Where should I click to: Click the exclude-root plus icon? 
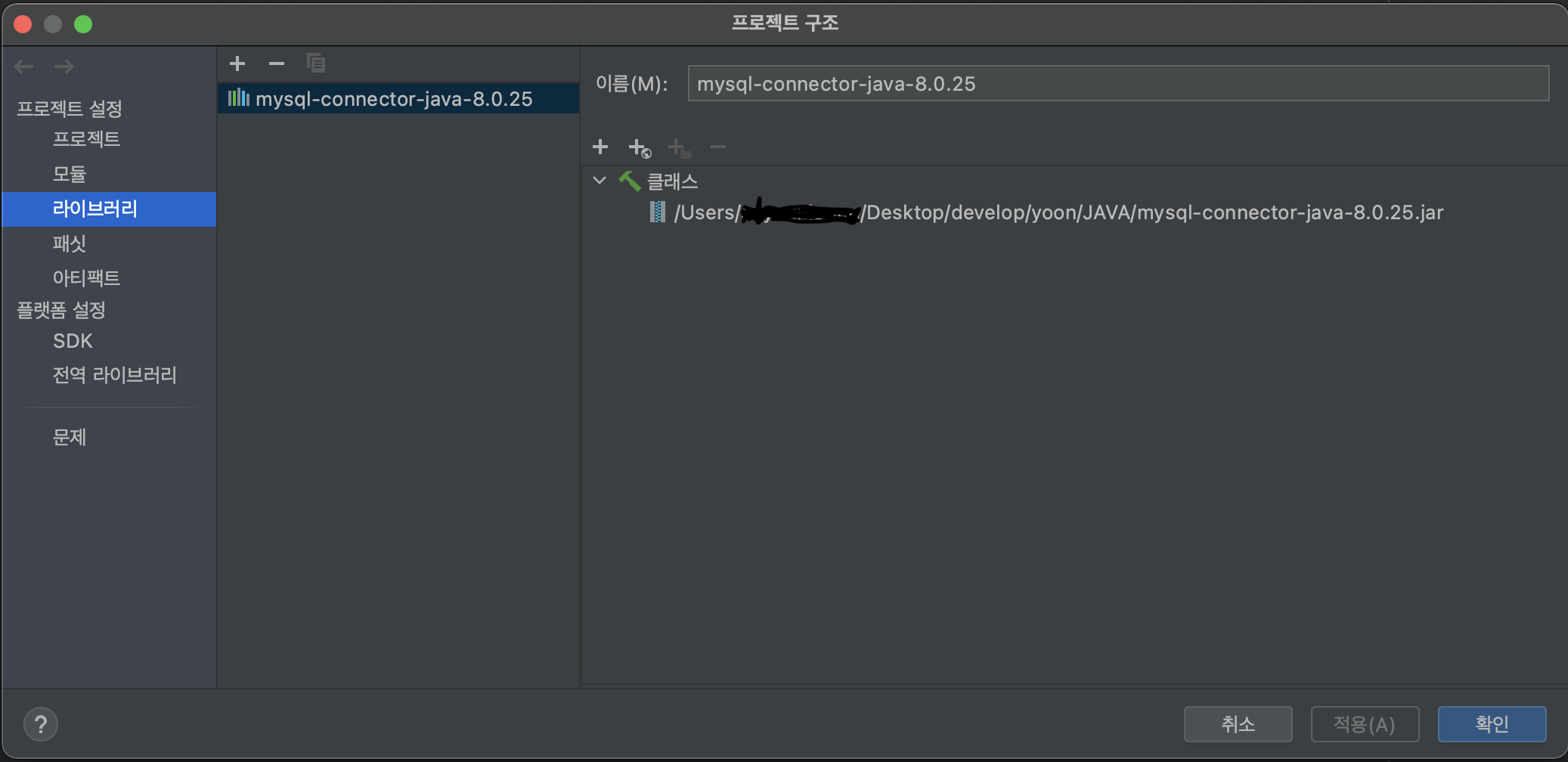(x=679, y=147)
